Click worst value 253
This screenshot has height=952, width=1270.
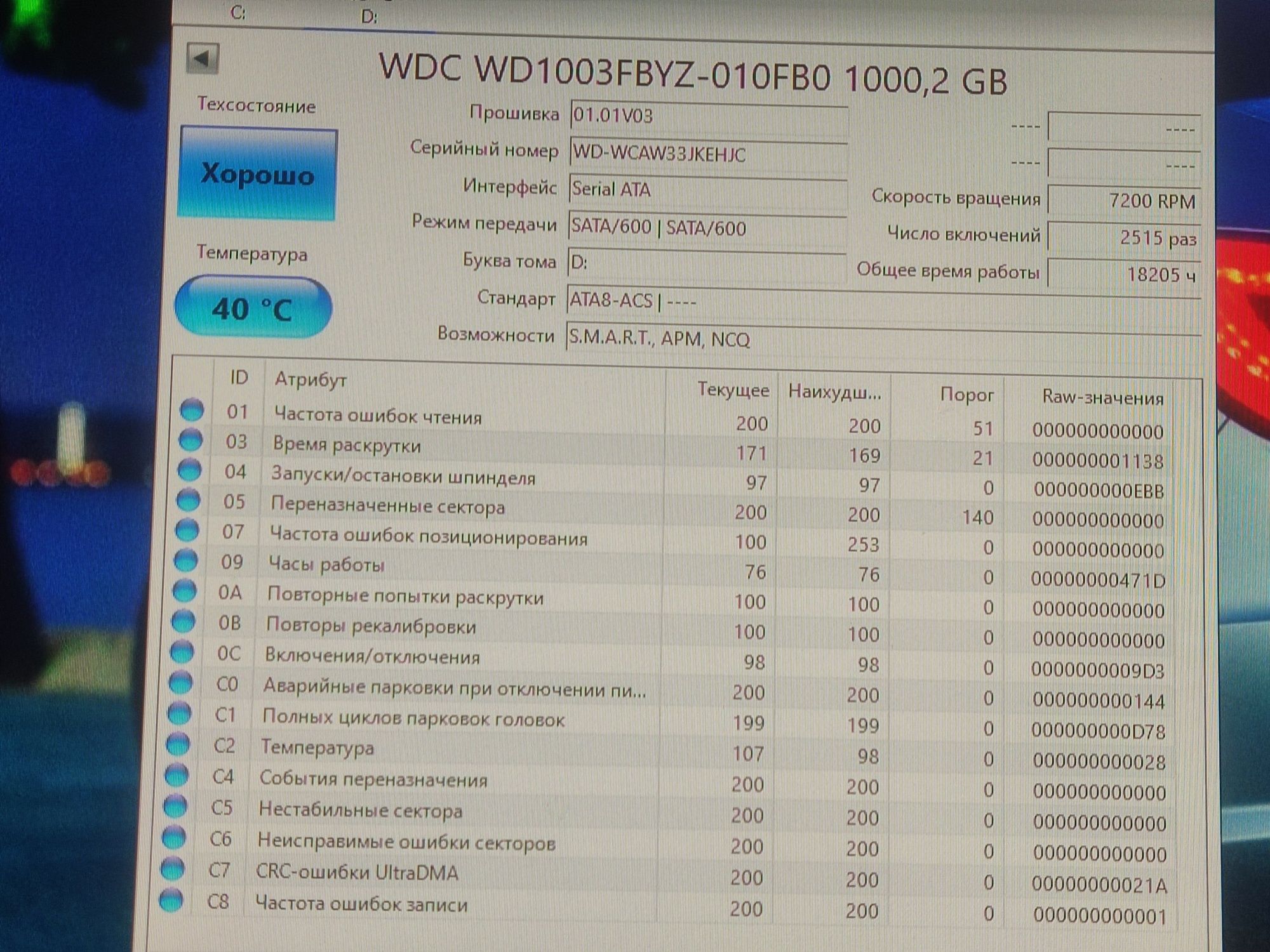click(864, 545)
